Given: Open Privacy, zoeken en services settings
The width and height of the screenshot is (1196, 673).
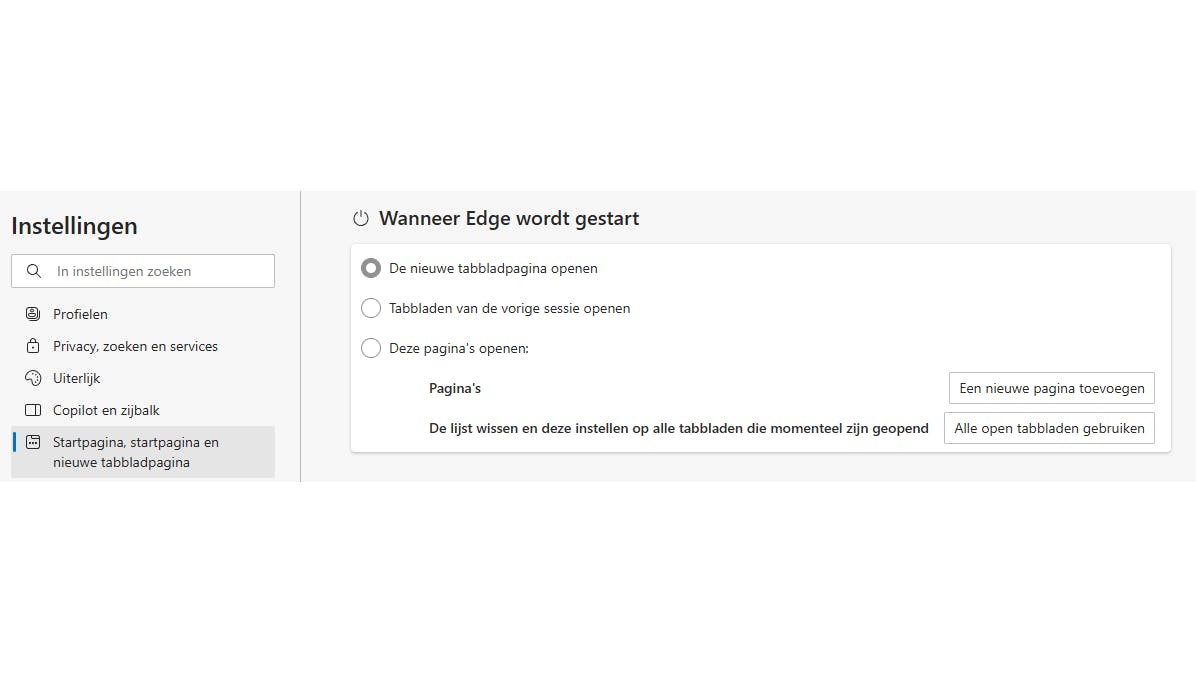Looking at the screenshot, I should tap(135, 346).
